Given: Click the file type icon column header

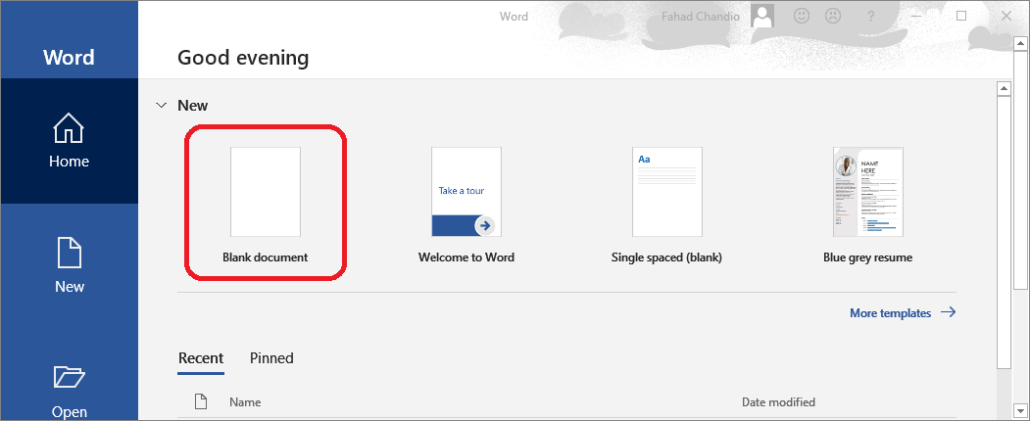Looking at the screenshot, I should point(201,401).
